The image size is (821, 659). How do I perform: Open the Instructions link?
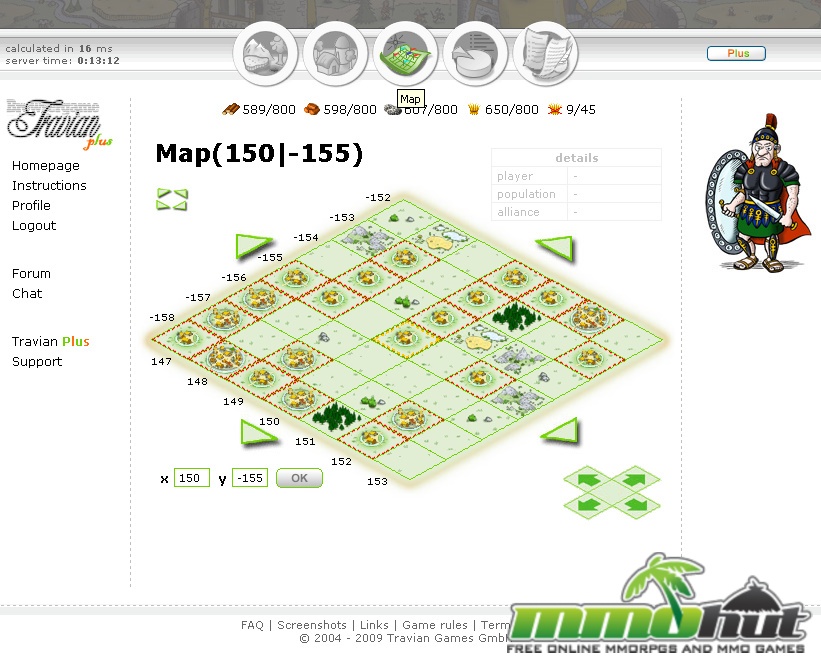[x=49, y=185]
